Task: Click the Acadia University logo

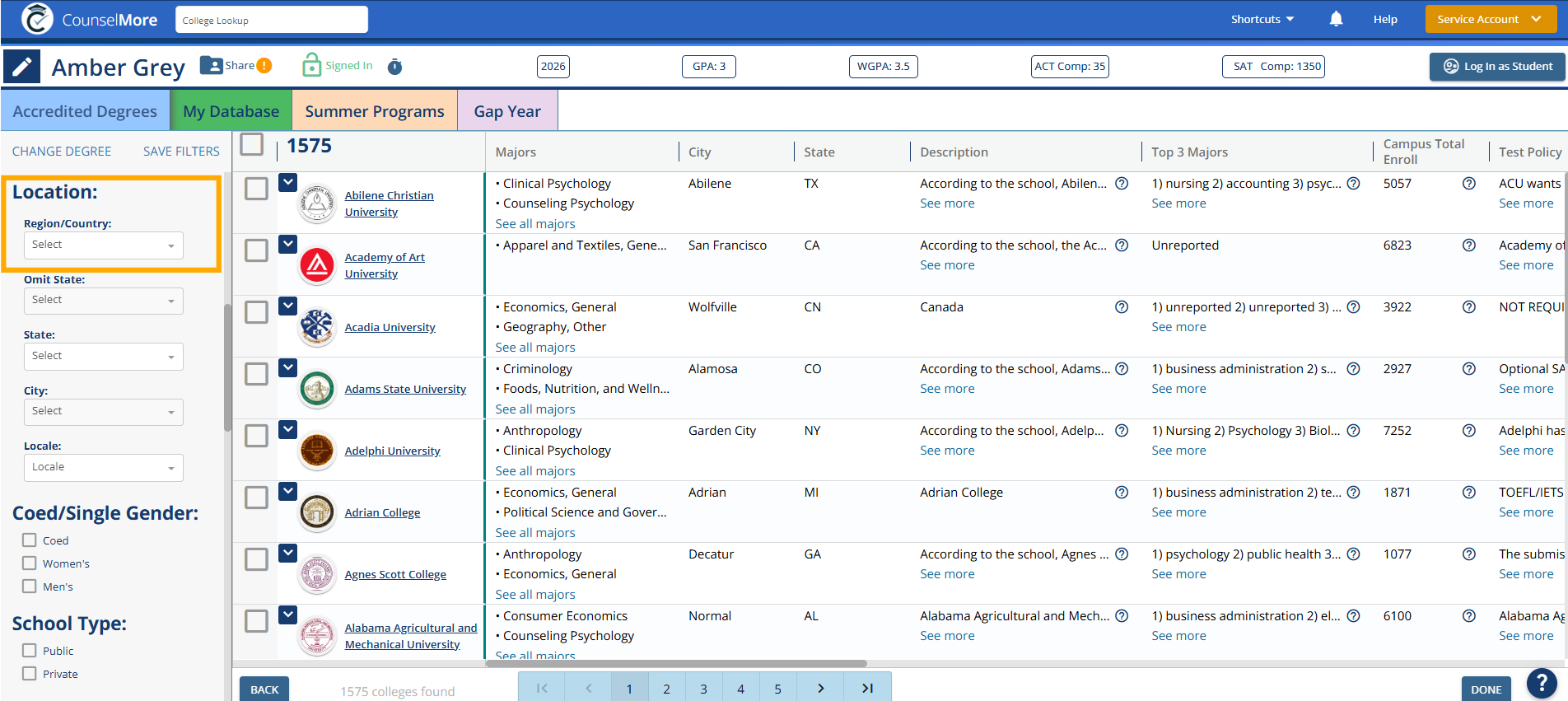Action: click(317, 327)
